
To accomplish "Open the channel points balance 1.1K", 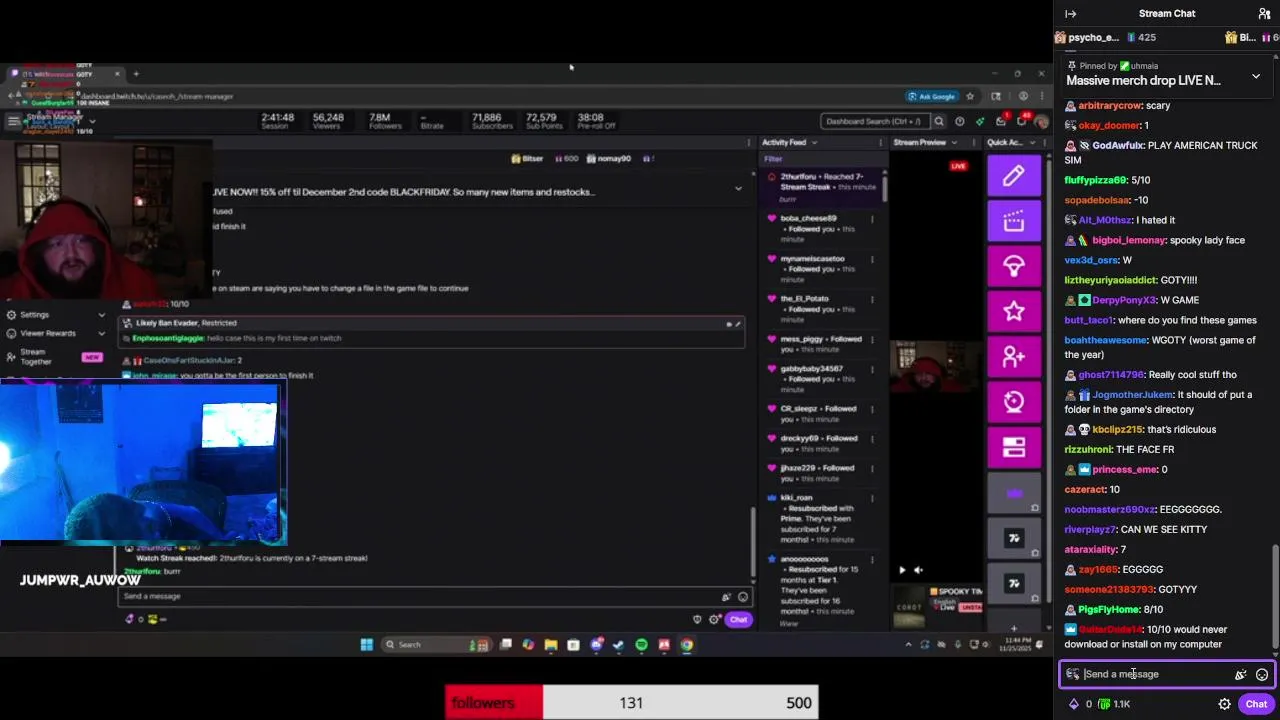I will 1114,704.
